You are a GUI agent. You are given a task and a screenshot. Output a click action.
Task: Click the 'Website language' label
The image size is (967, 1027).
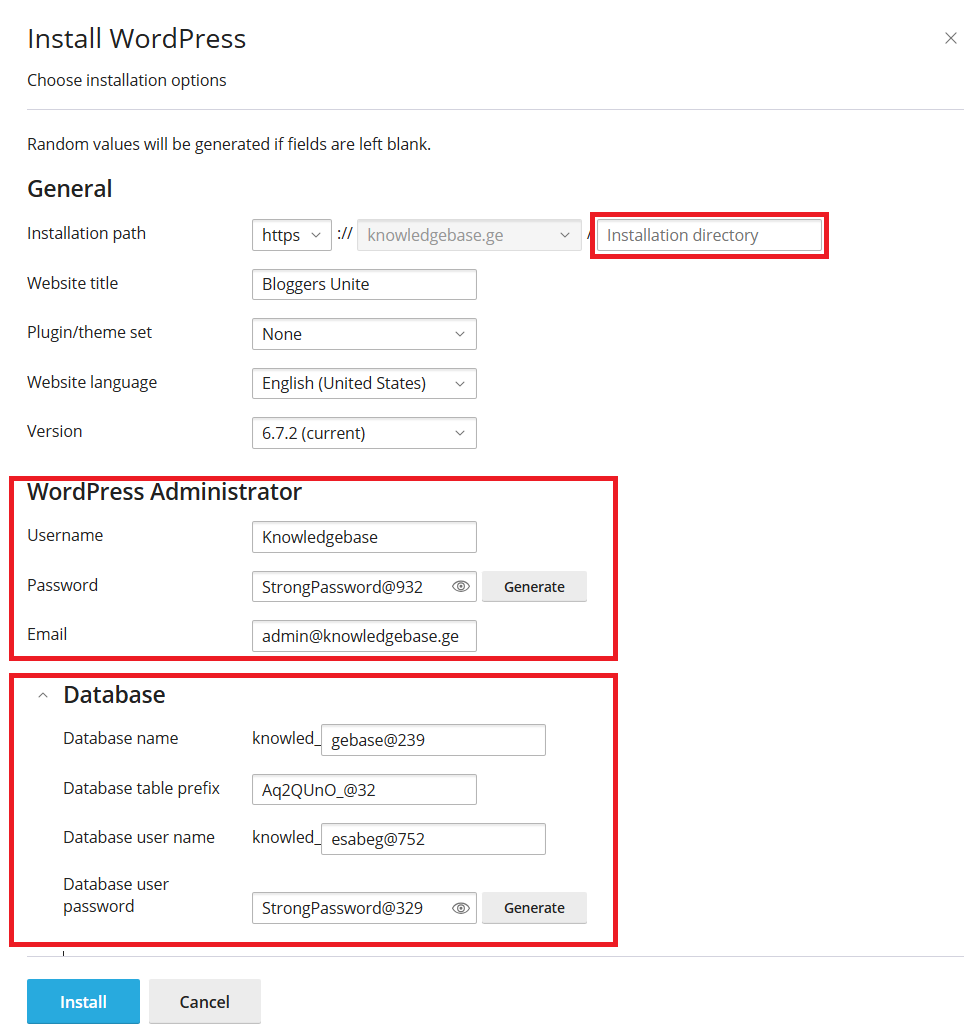(x=92, y=383)
